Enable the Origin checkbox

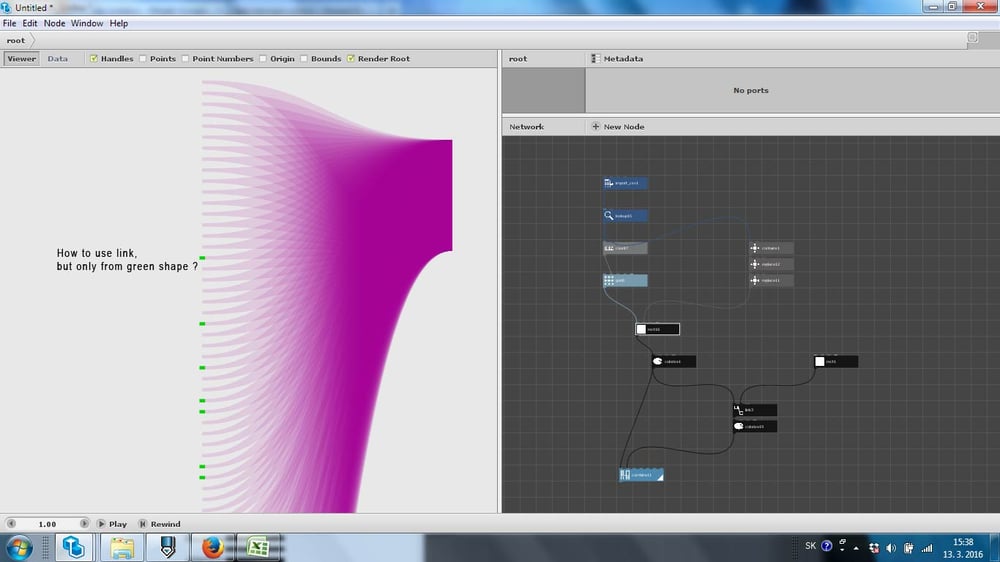tap(263, 59)
